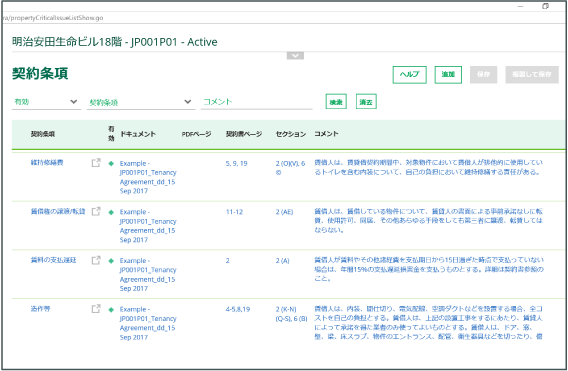Click the 契約書ページ column header
The height and width of the screenshot is (371, 568).
pyautogui.click(x=244, y=134)
